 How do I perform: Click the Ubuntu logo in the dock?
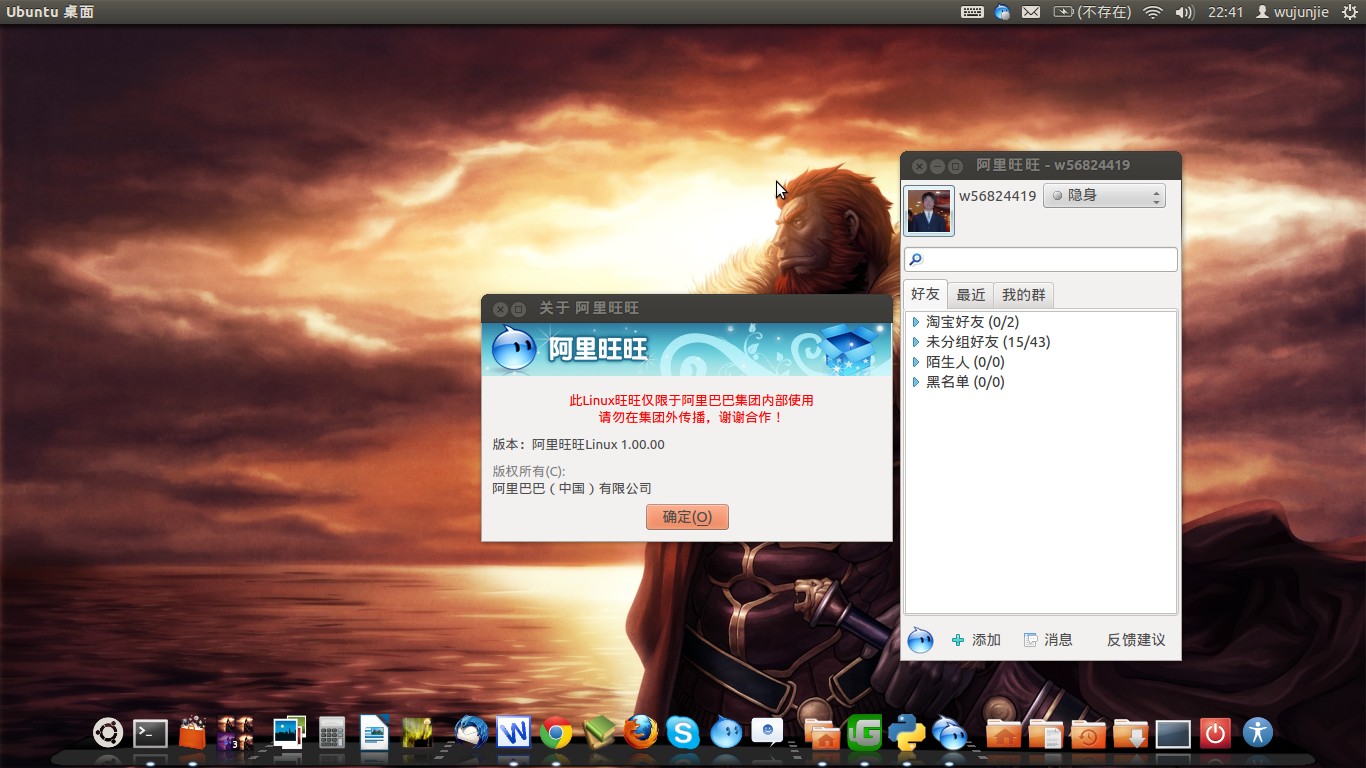point(108,733)
